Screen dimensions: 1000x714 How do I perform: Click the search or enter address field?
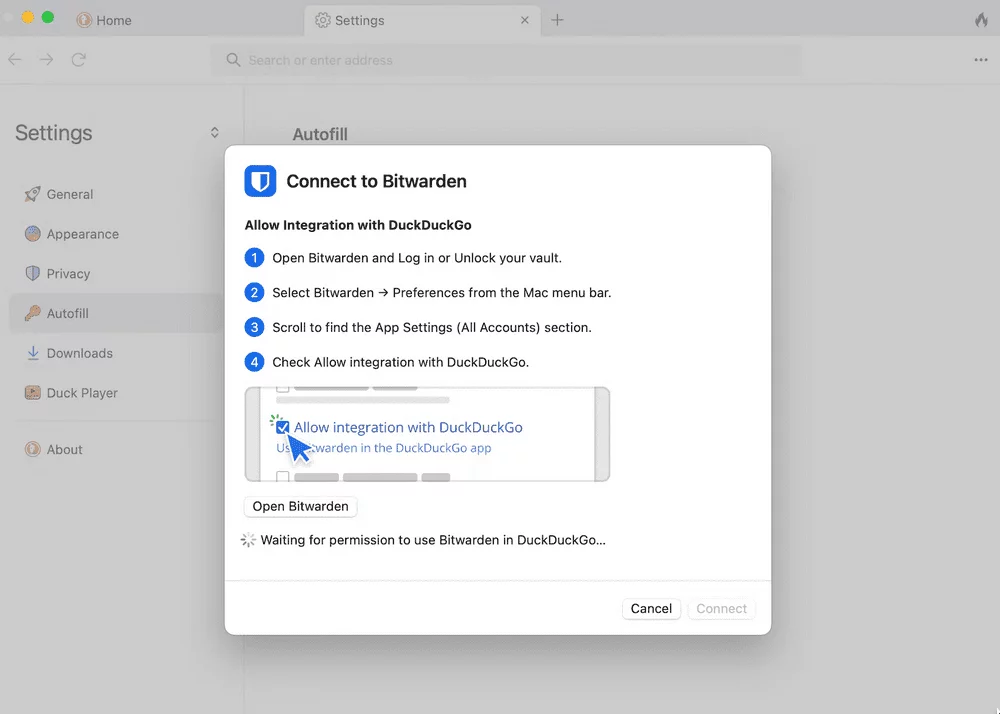tap(506, 60)
